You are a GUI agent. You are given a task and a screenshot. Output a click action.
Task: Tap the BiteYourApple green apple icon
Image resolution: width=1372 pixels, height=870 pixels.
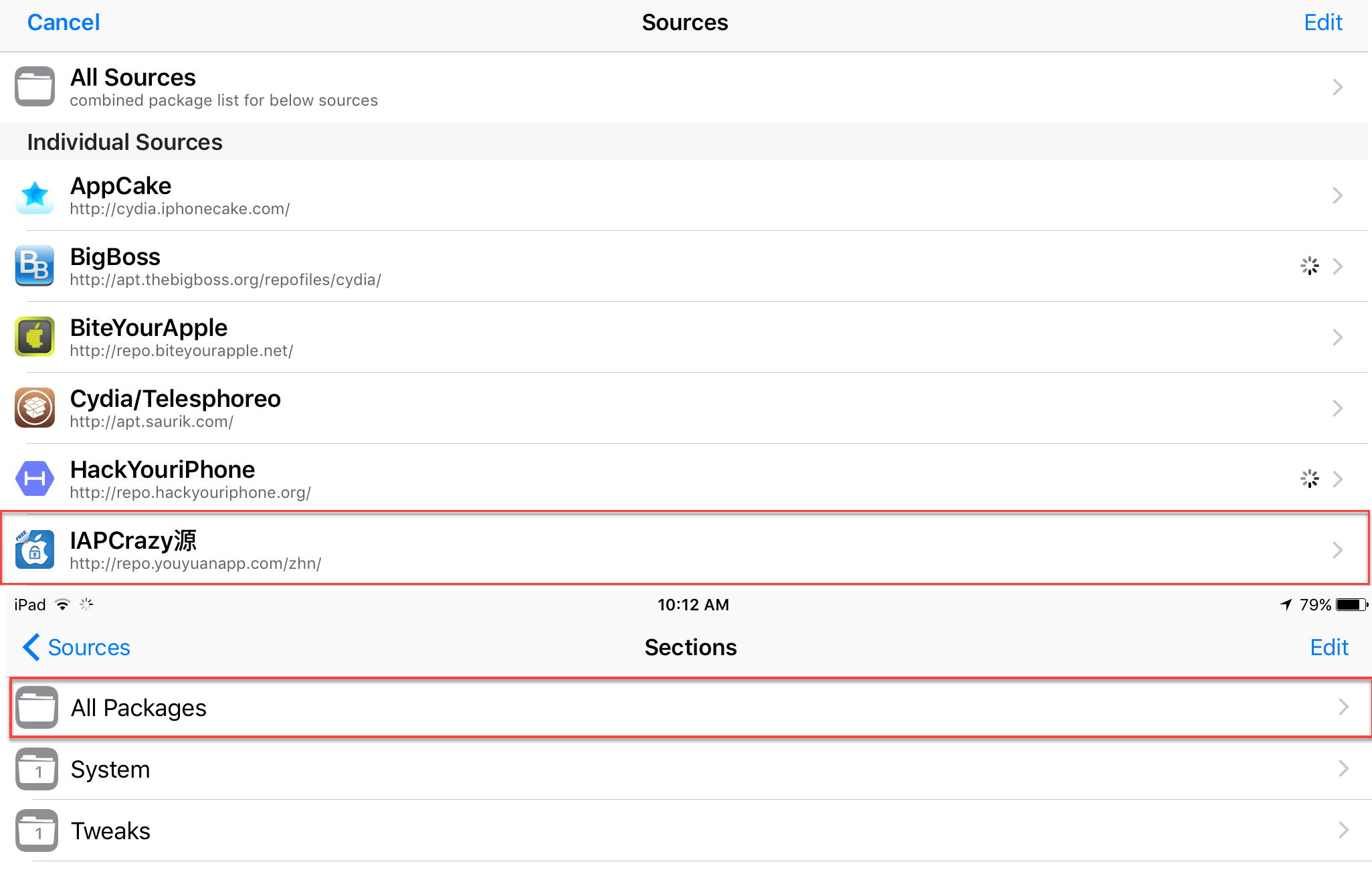[x=35, y=337]
